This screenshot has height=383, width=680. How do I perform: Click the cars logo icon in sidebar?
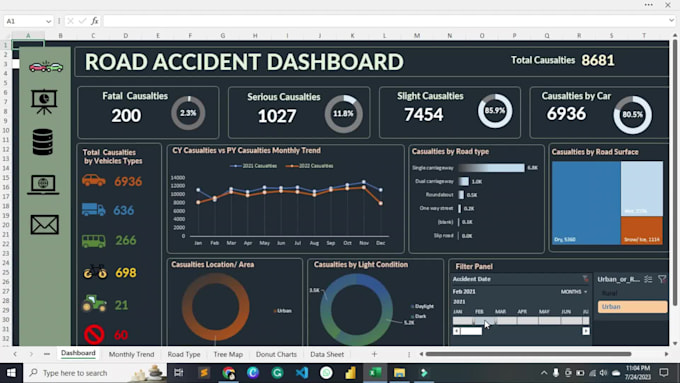pos(46,67)
